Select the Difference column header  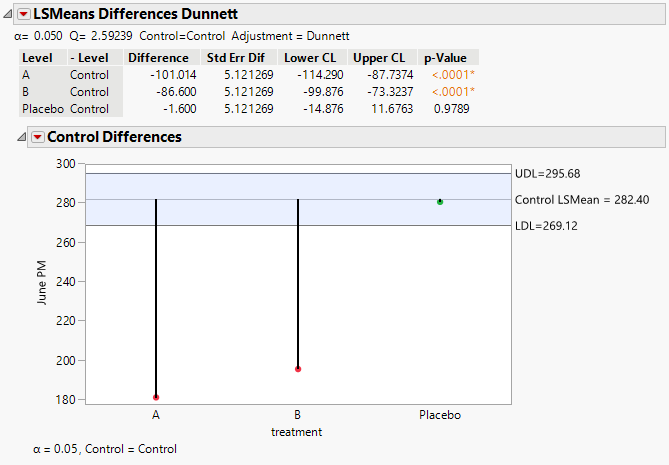pyautogui.click(x=158, y=58)
